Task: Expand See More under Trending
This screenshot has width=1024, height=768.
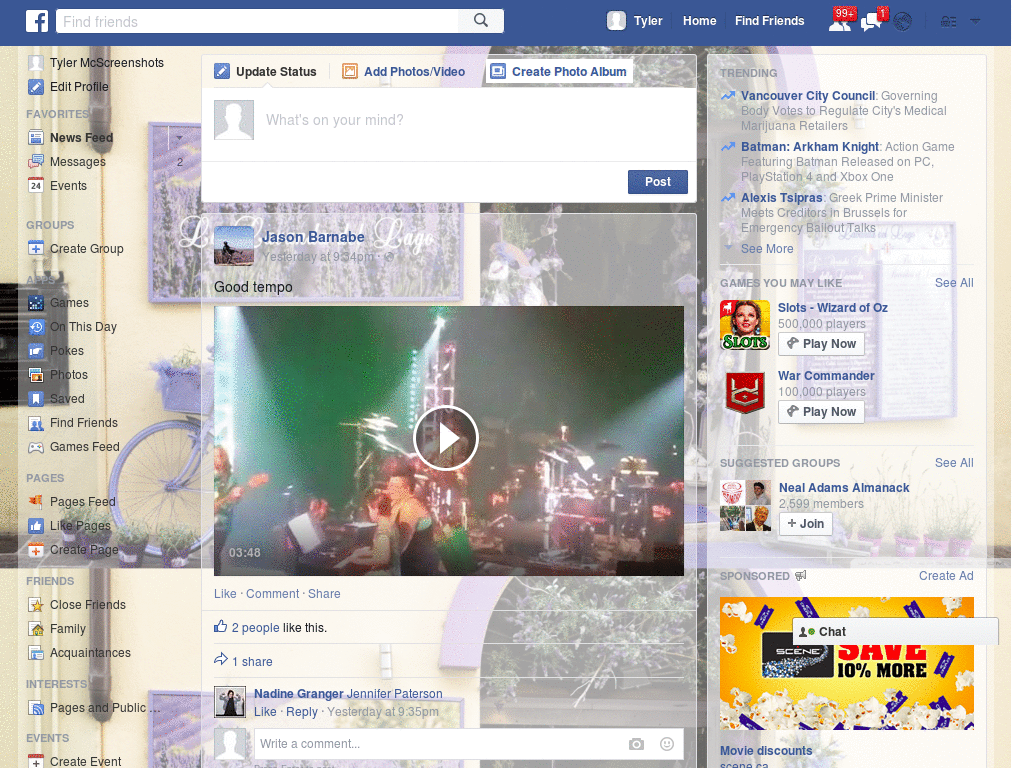Action: pos(767,249)
